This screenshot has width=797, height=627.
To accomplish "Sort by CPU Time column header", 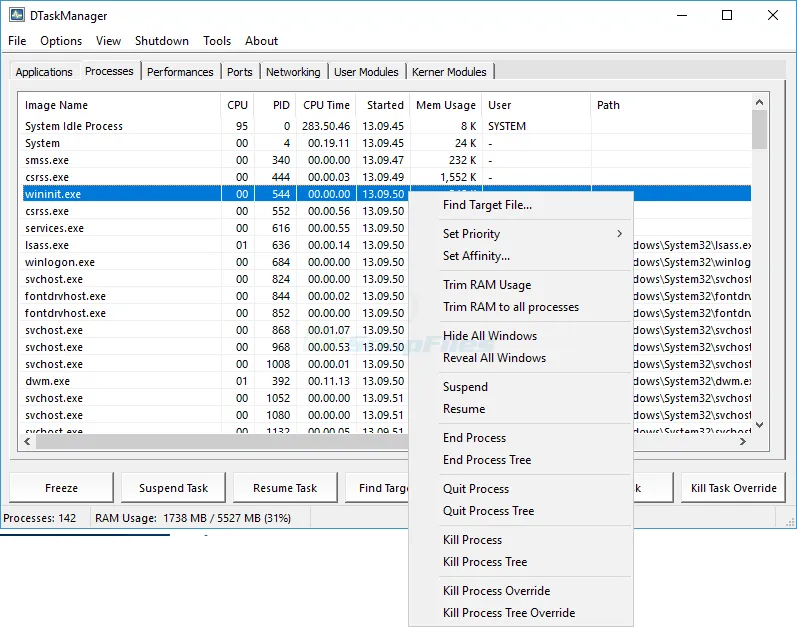I will [326, 105].
